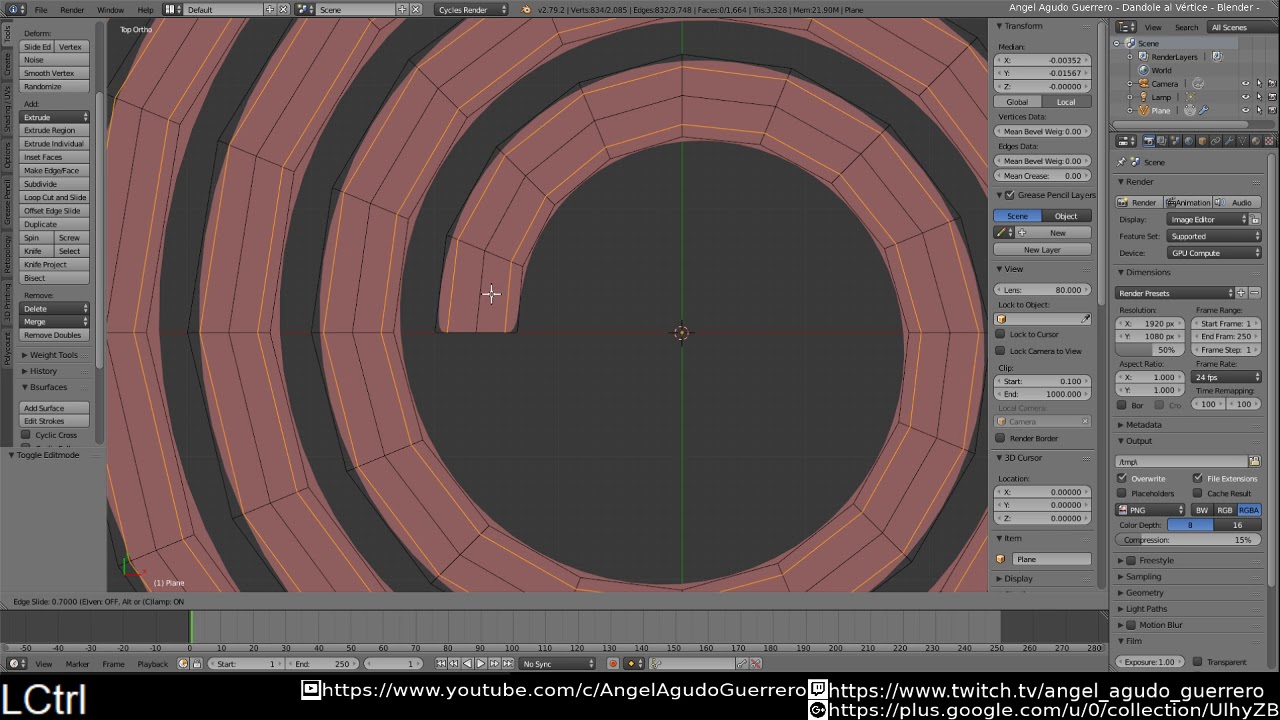Viewport: 1280px width, 720px height.
Task: Click the add render preset plus icon
Action: [x=1242, y=293]
